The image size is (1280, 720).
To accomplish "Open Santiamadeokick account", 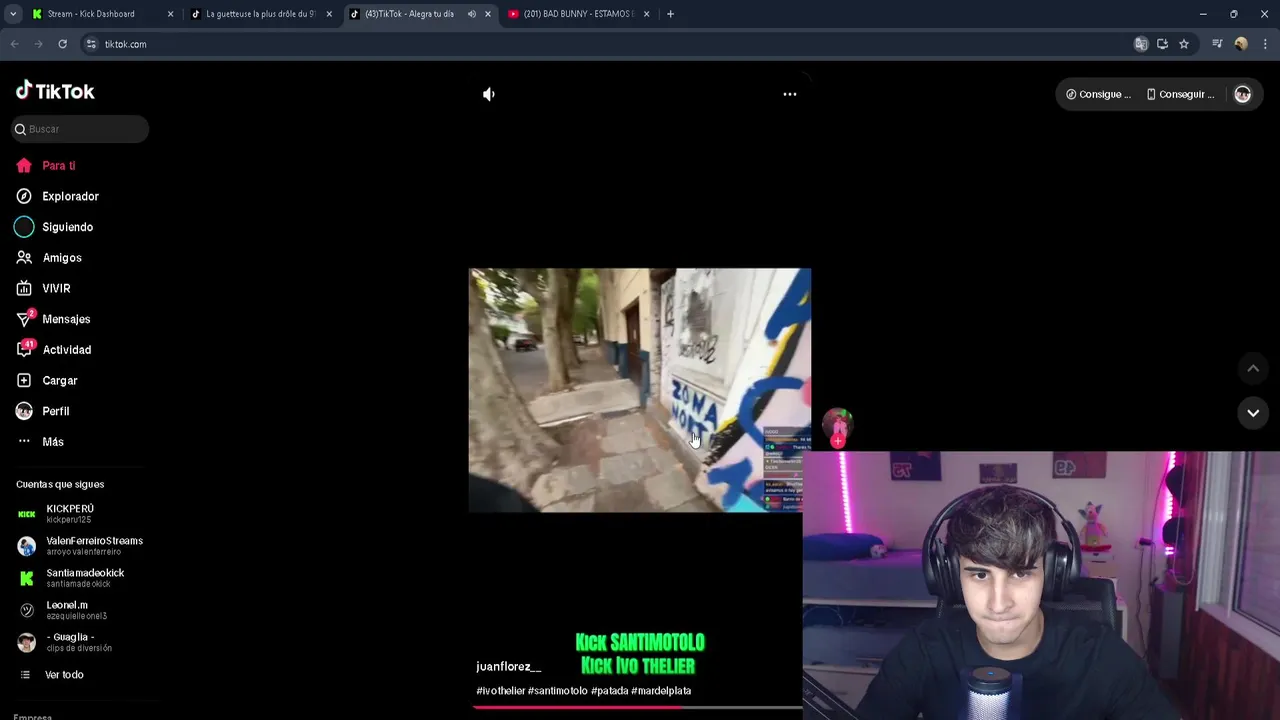I will [71, 578].
